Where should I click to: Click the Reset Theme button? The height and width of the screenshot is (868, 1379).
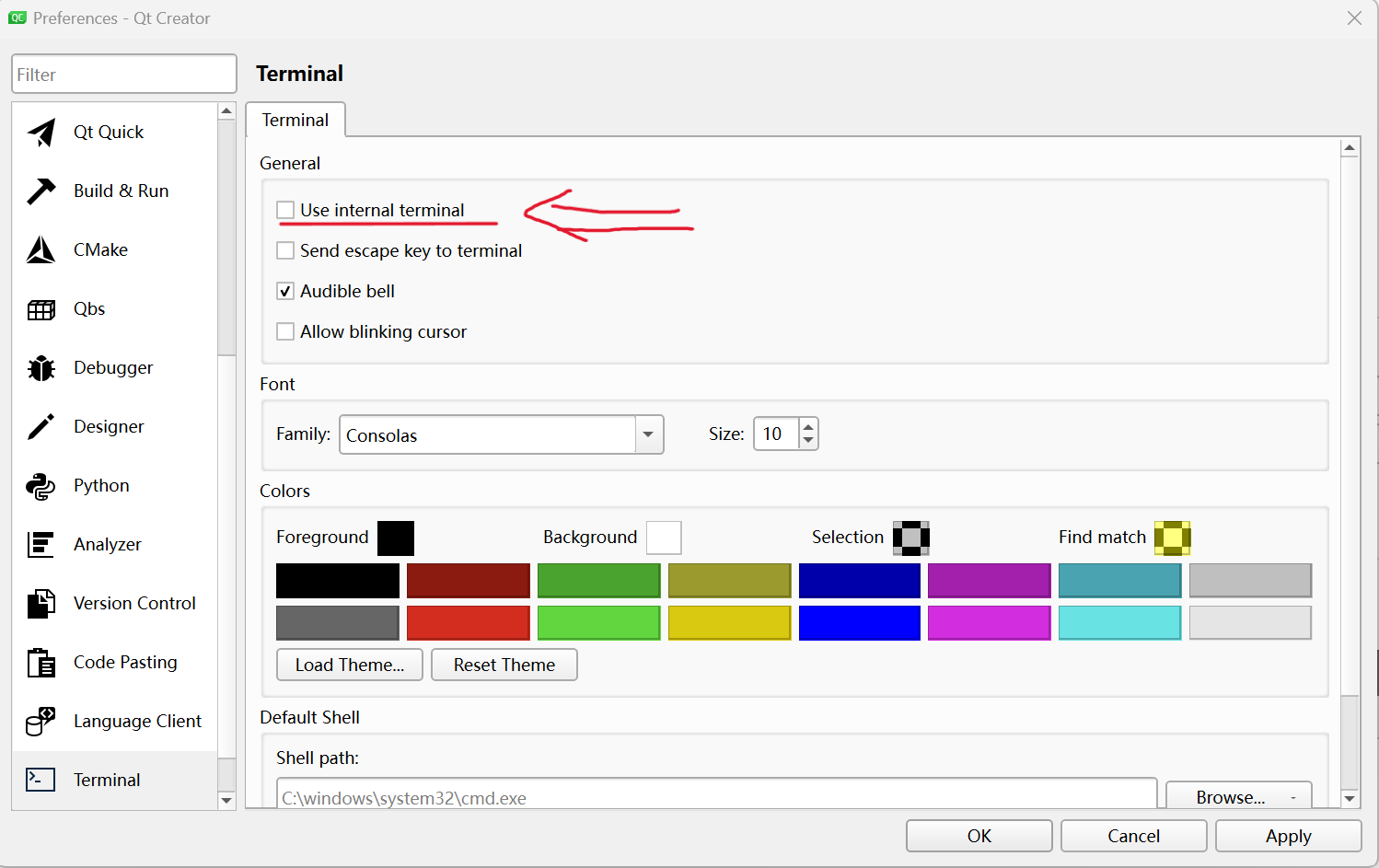coord(504,665)
